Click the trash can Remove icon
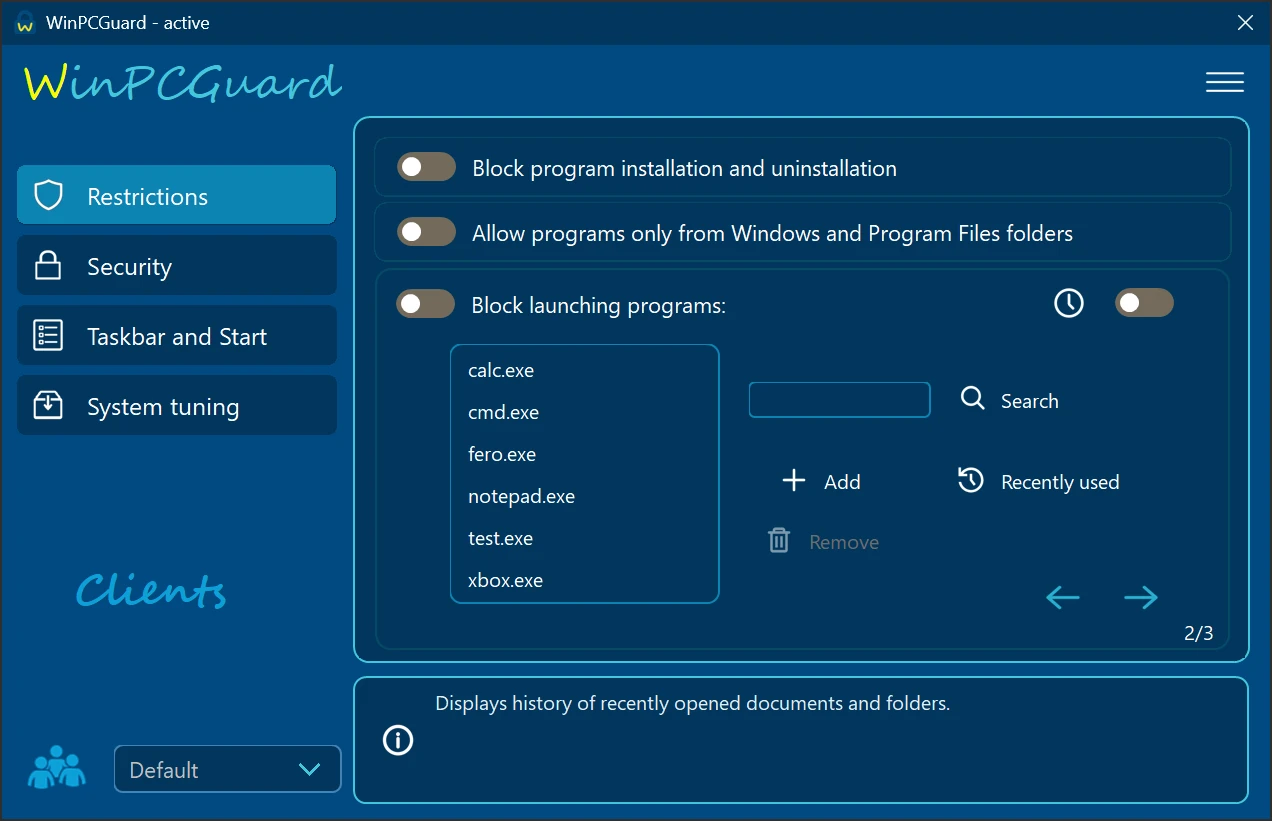1272x821 pixels. (x=779, y=541)
